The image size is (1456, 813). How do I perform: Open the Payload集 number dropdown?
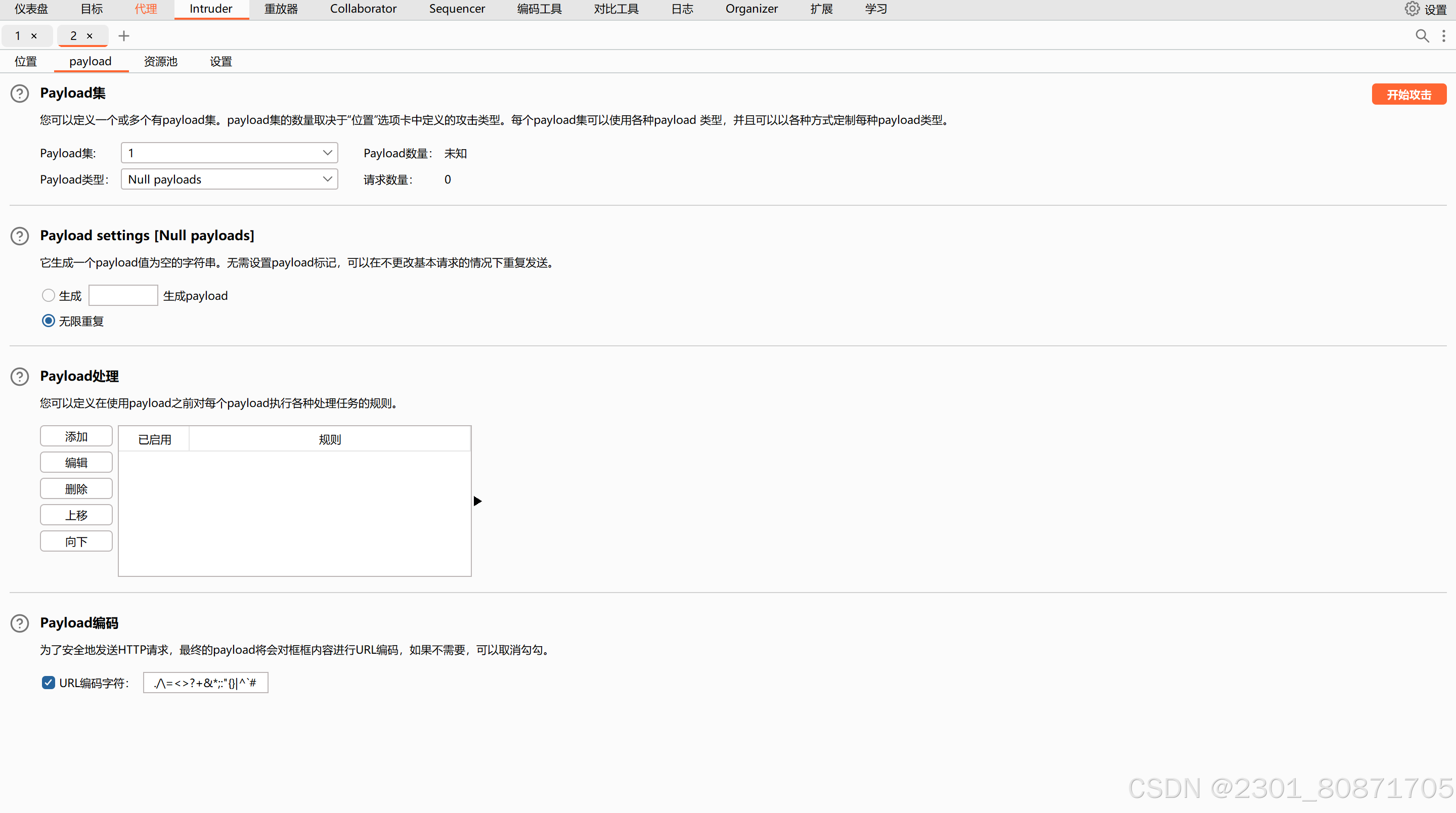(x=229, y=153)
